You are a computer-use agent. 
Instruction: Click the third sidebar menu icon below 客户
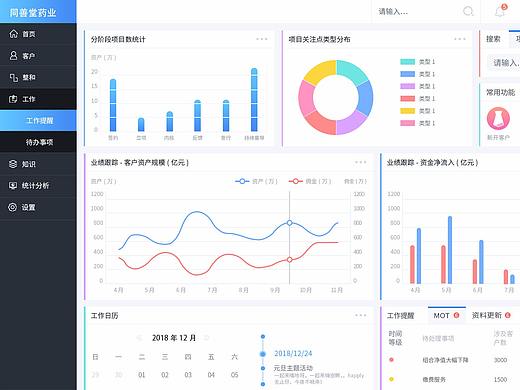coord(13,77)
